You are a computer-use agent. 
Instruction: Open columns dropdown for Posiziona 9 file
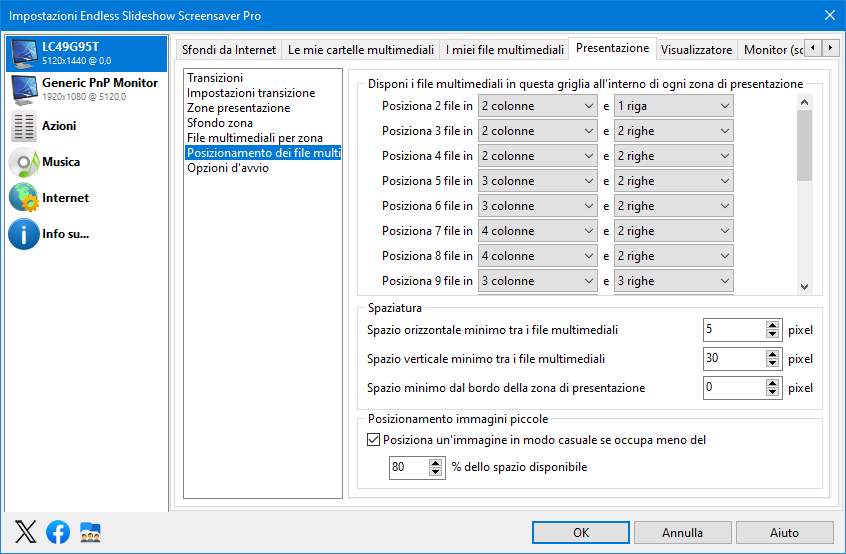tap(537, 281)
